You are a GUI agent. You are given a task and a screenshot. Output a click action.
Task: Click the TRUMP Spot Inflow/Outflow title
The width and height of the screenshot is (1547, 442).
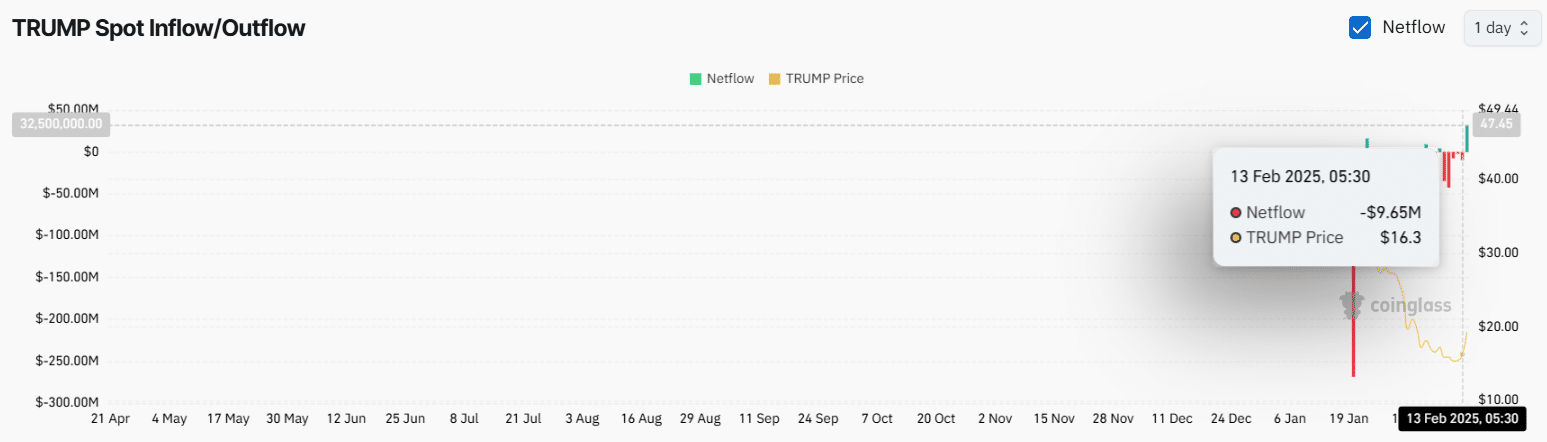tap(159, 28)
